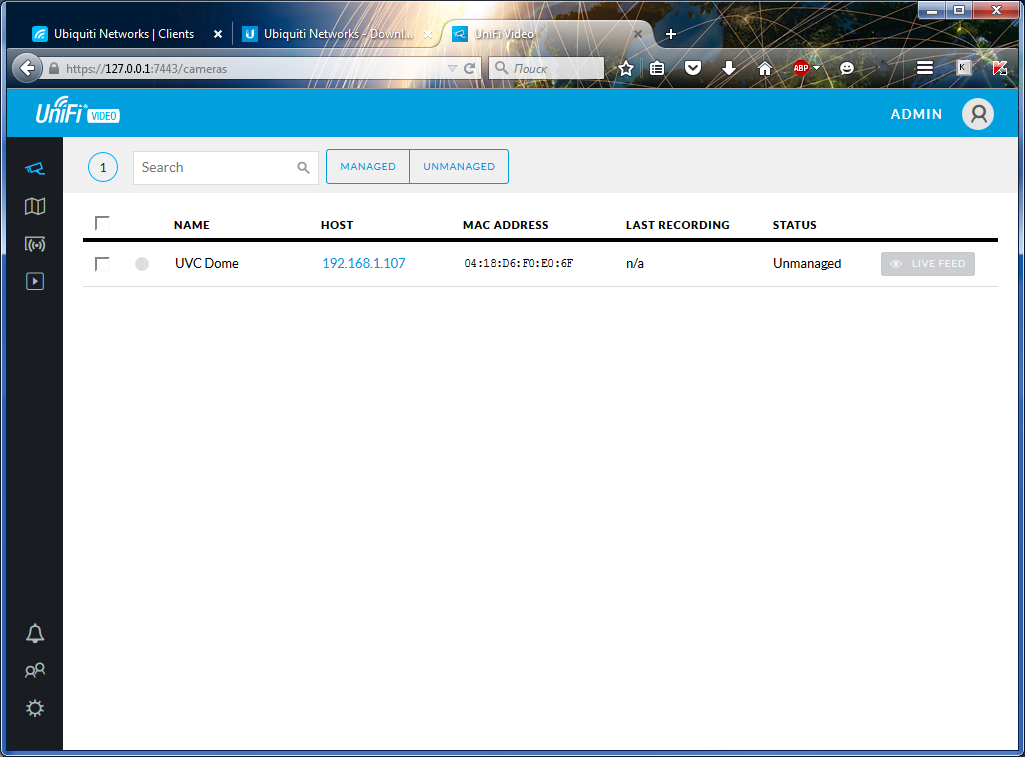This screenshot has width=1025, height=757.
Task: Select the UVC Dome row checkbox
Action: click(102, 264)
